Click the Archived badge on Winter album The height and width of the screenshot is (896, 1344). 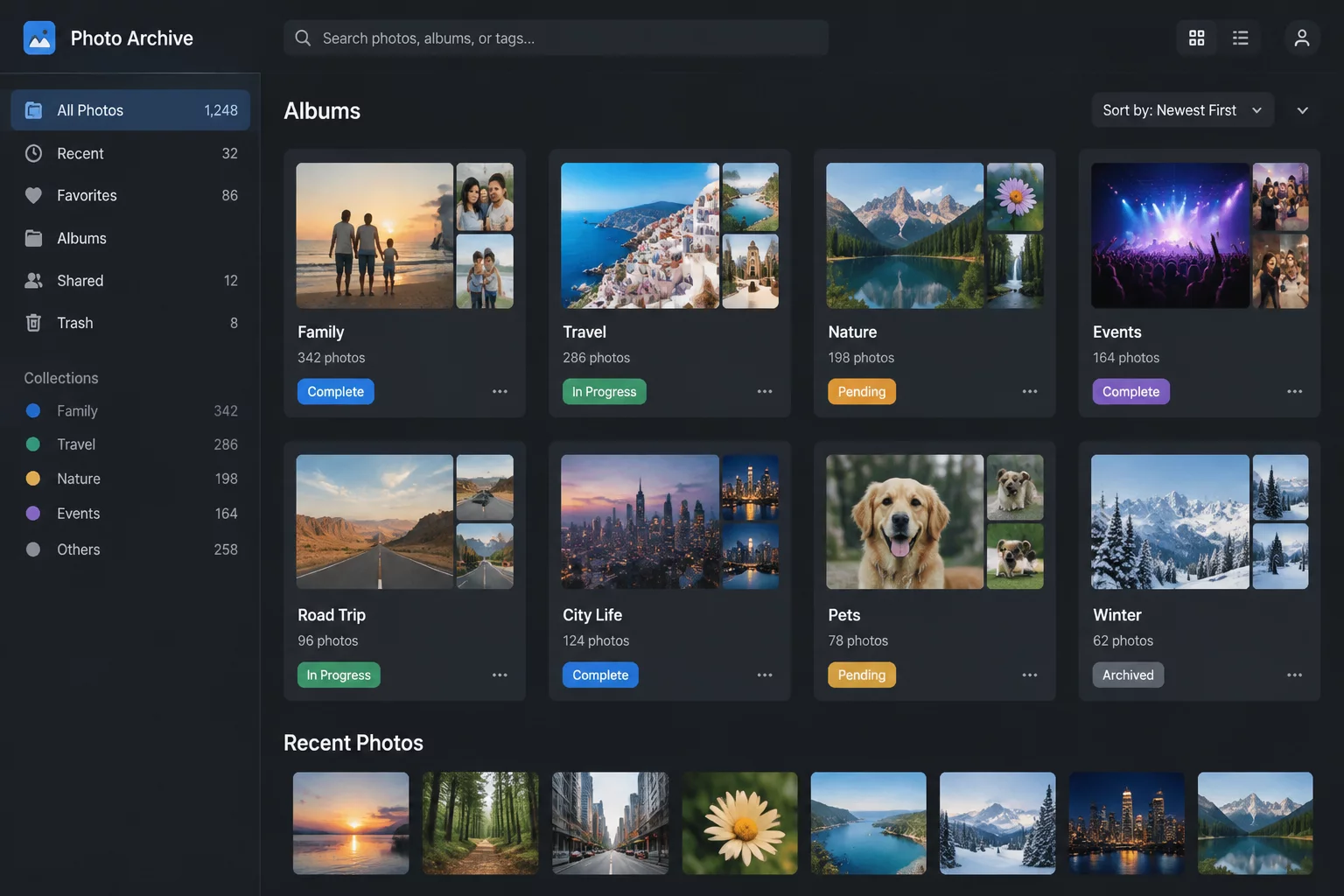click(x=1128, y=675)
